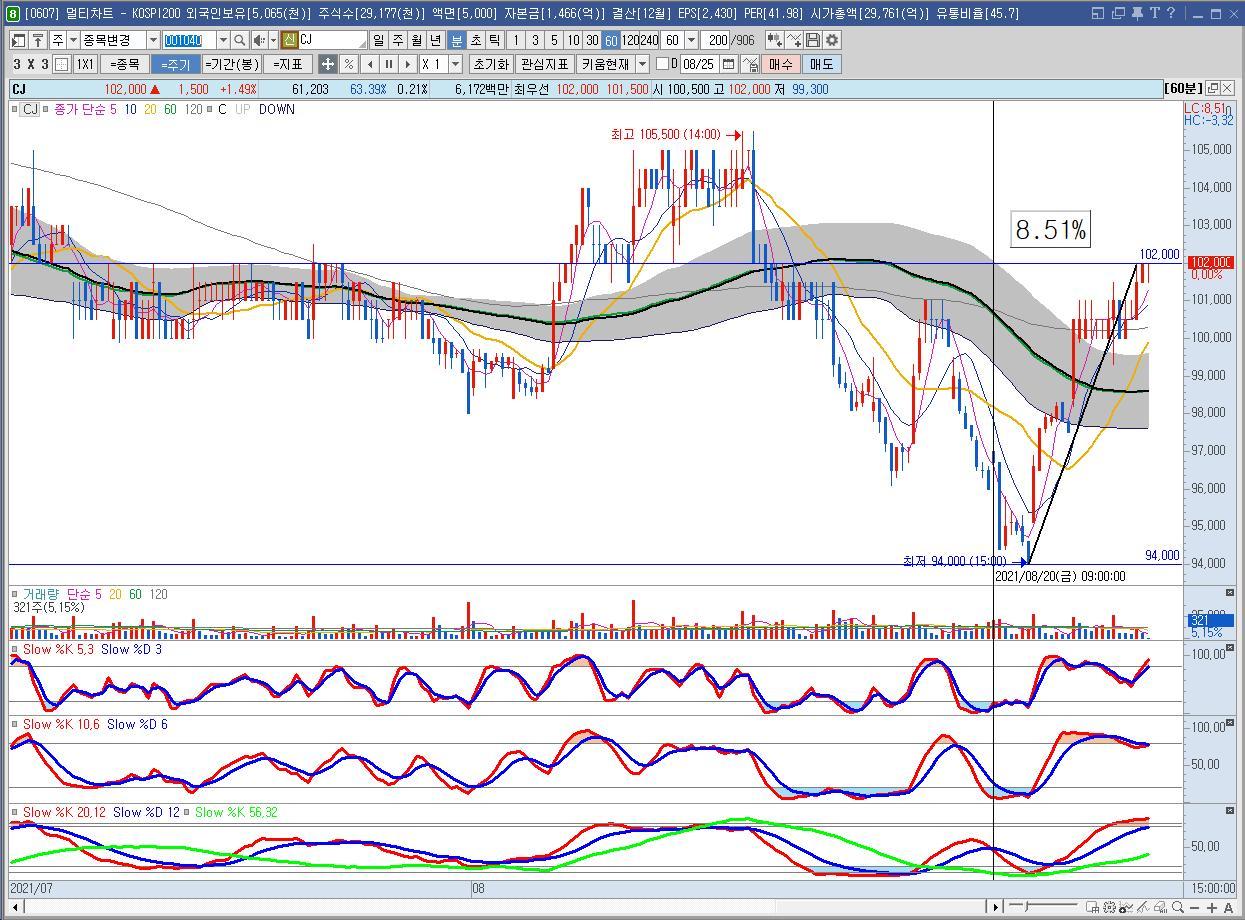The image size is (1245, 920).
Task: Click the scrollbar right arrow
Action: tap(994, 907)
